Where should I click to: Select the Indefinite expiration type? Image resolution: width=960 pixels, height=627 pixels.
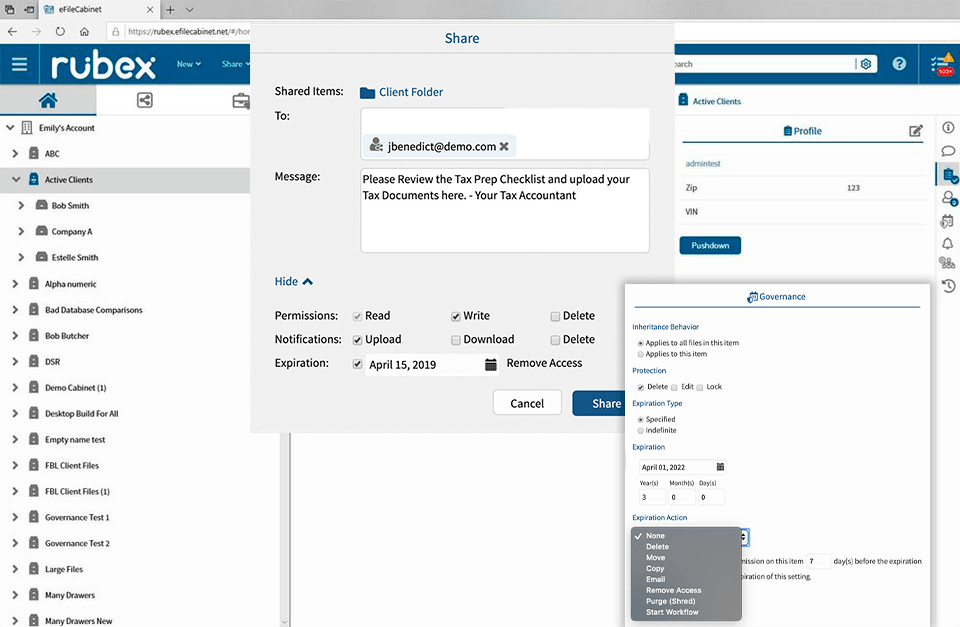tap(640, 430)
